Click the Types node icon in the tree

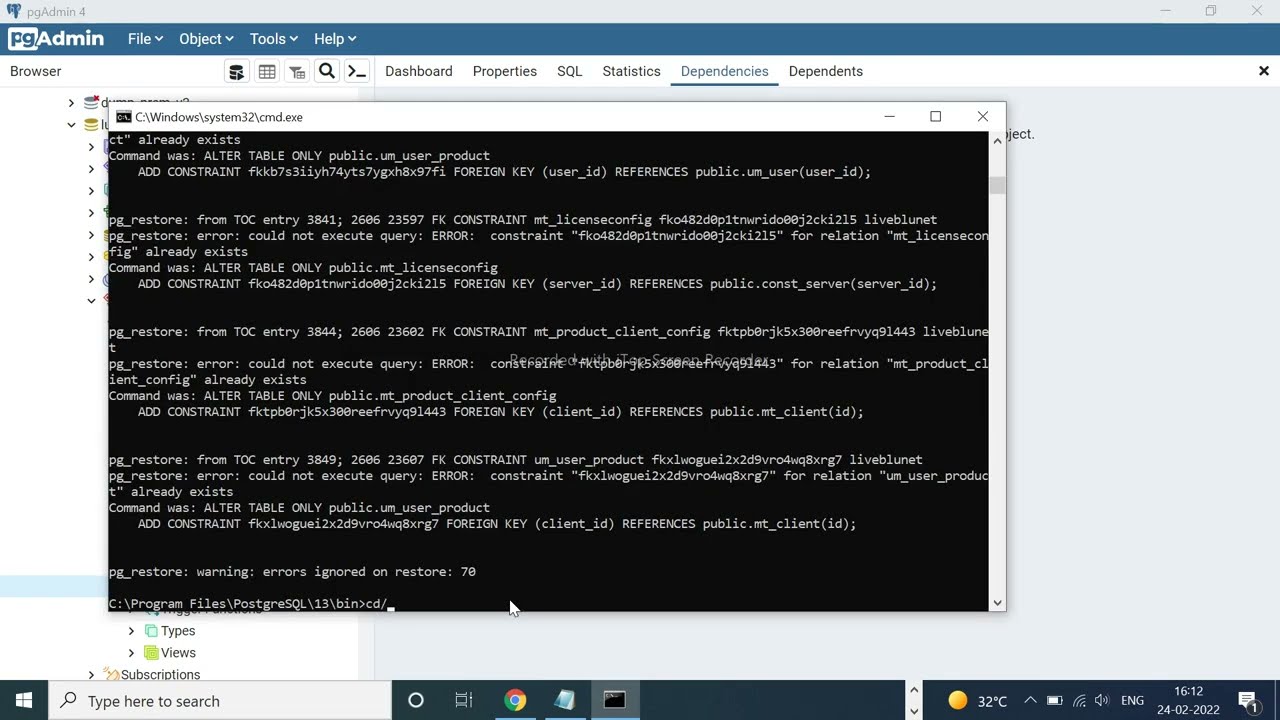tap(151, 631)
